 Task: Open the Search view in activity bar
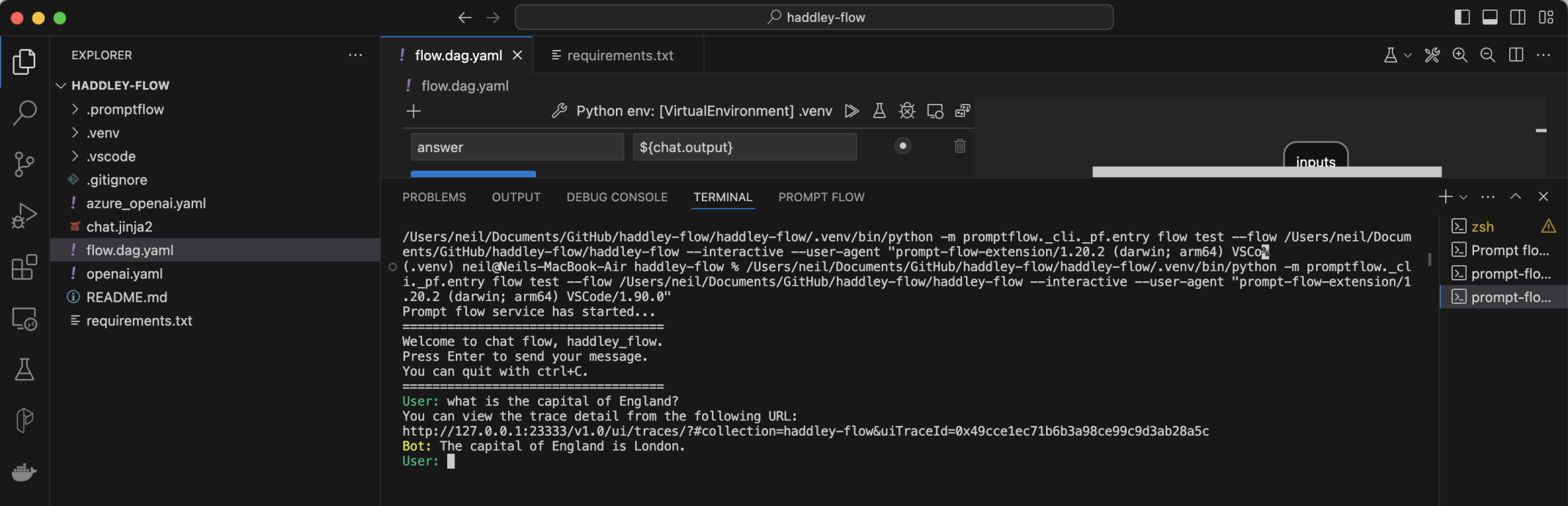pos(24,112)
